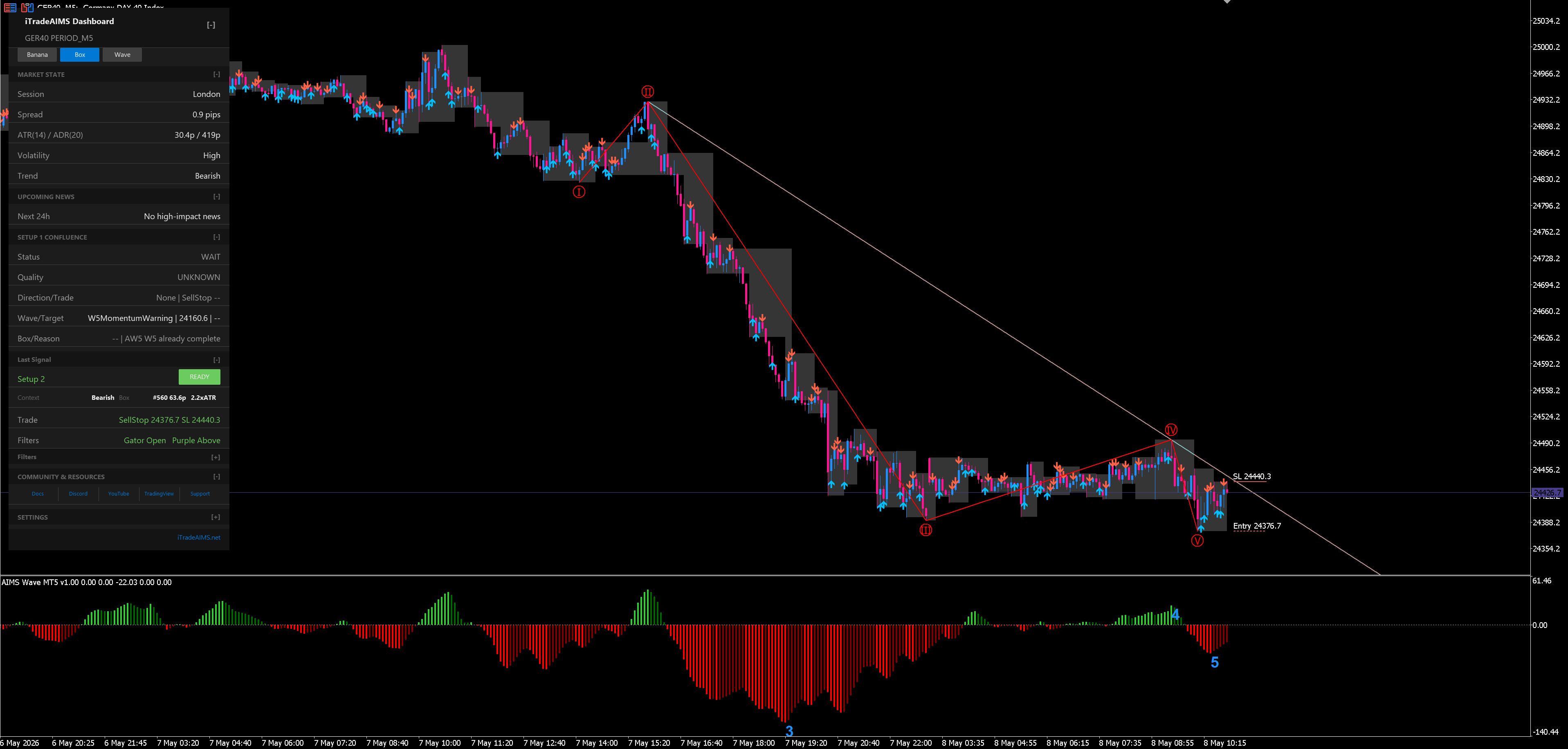Click the Volatility High value

[x=212, y=156]
